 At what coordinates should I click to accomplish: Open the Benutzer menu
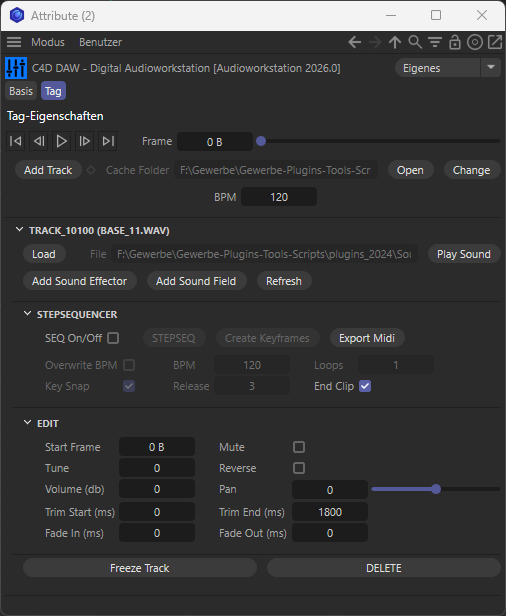point(101,42)
